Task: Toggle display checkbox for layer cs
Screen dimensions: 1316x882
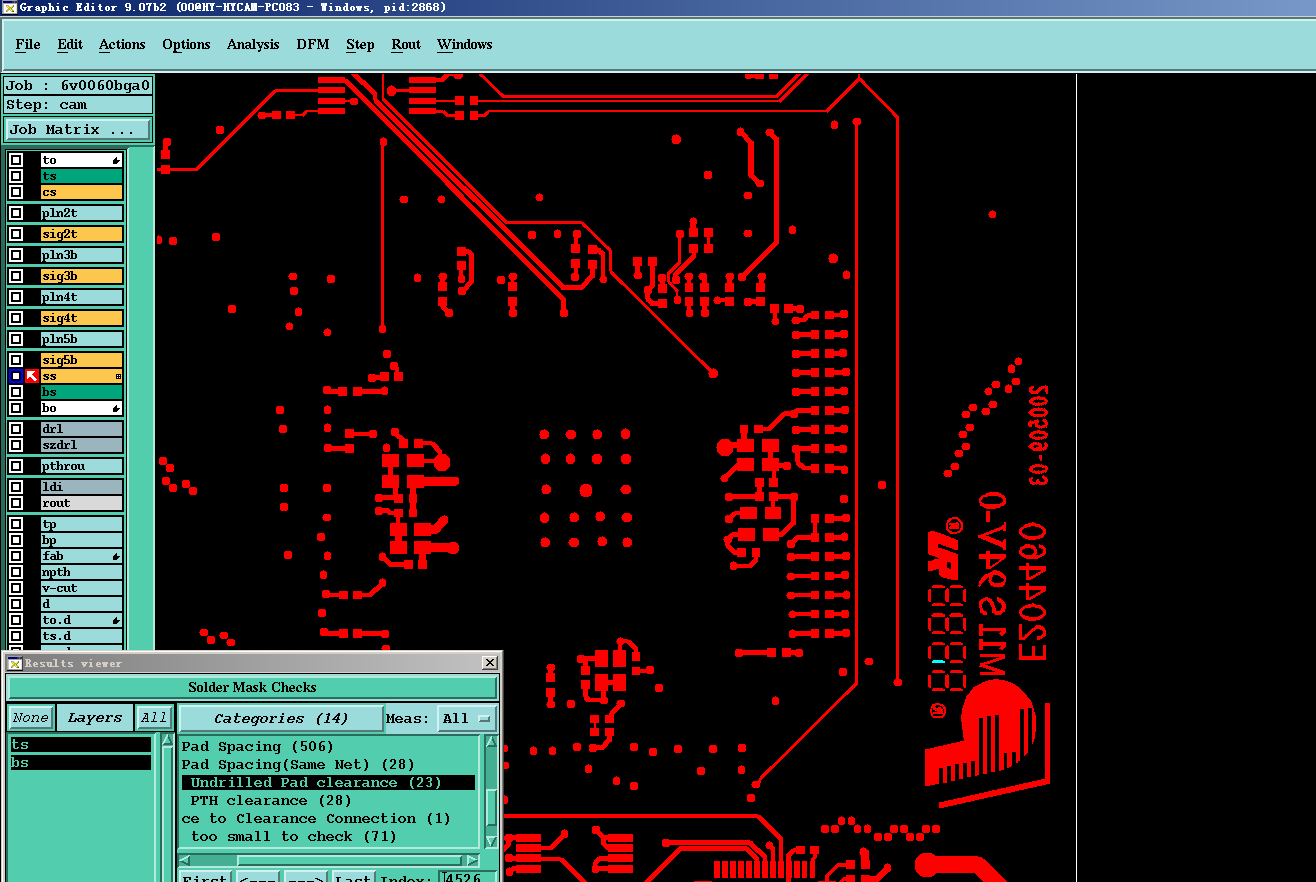Action: pyautogui.click(x=16, y=192)
